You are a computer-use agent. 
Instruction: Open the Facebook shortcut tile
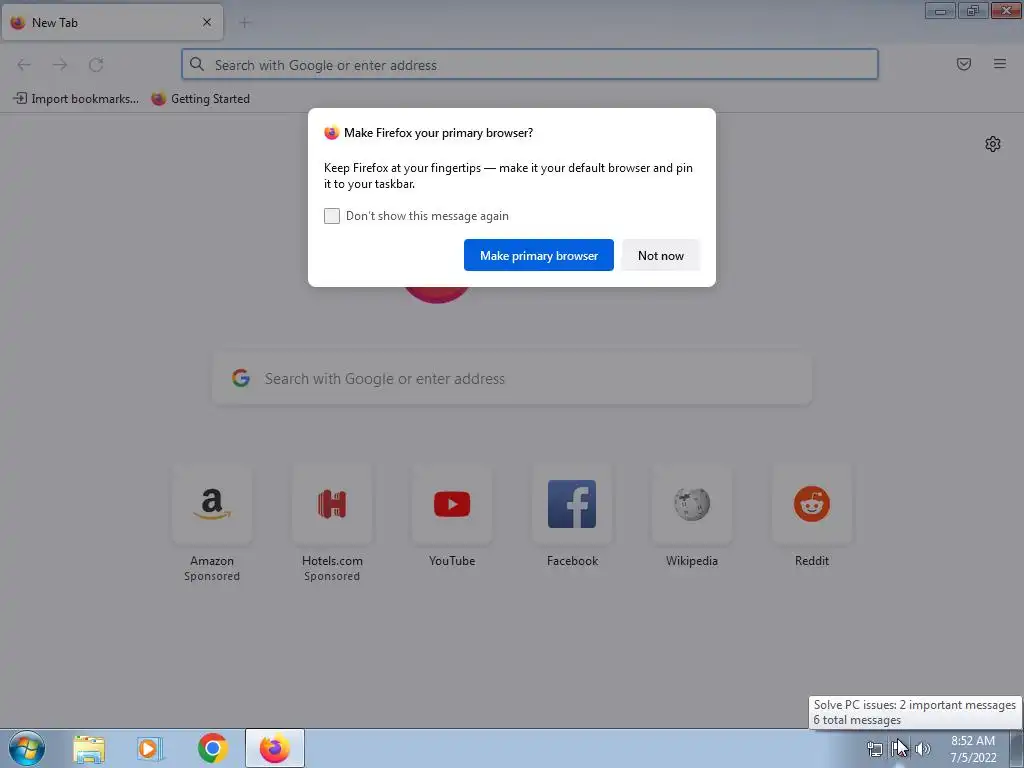coord(572,504)
